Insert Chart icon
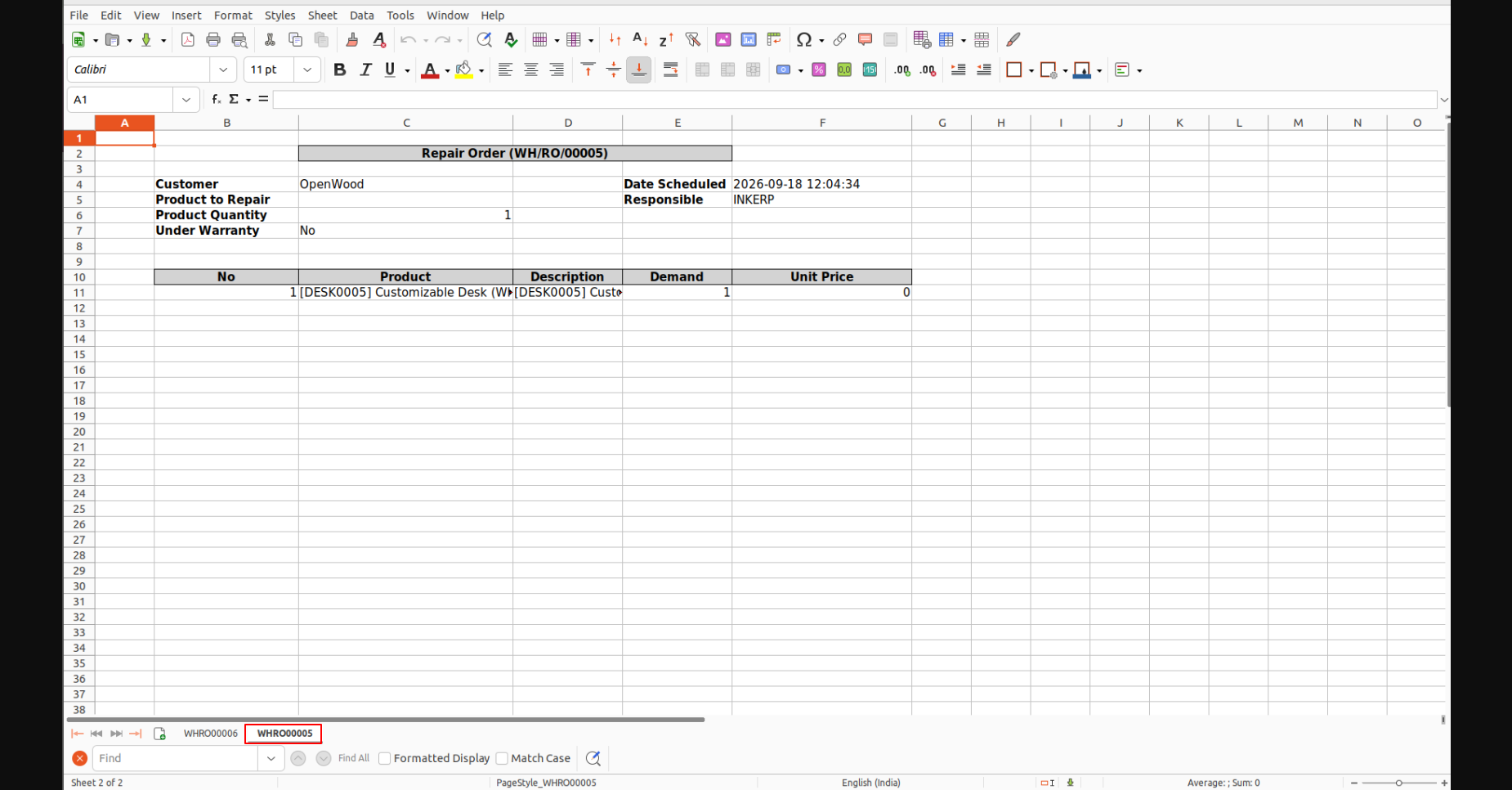1512x790 pixels. pos(749,39)
